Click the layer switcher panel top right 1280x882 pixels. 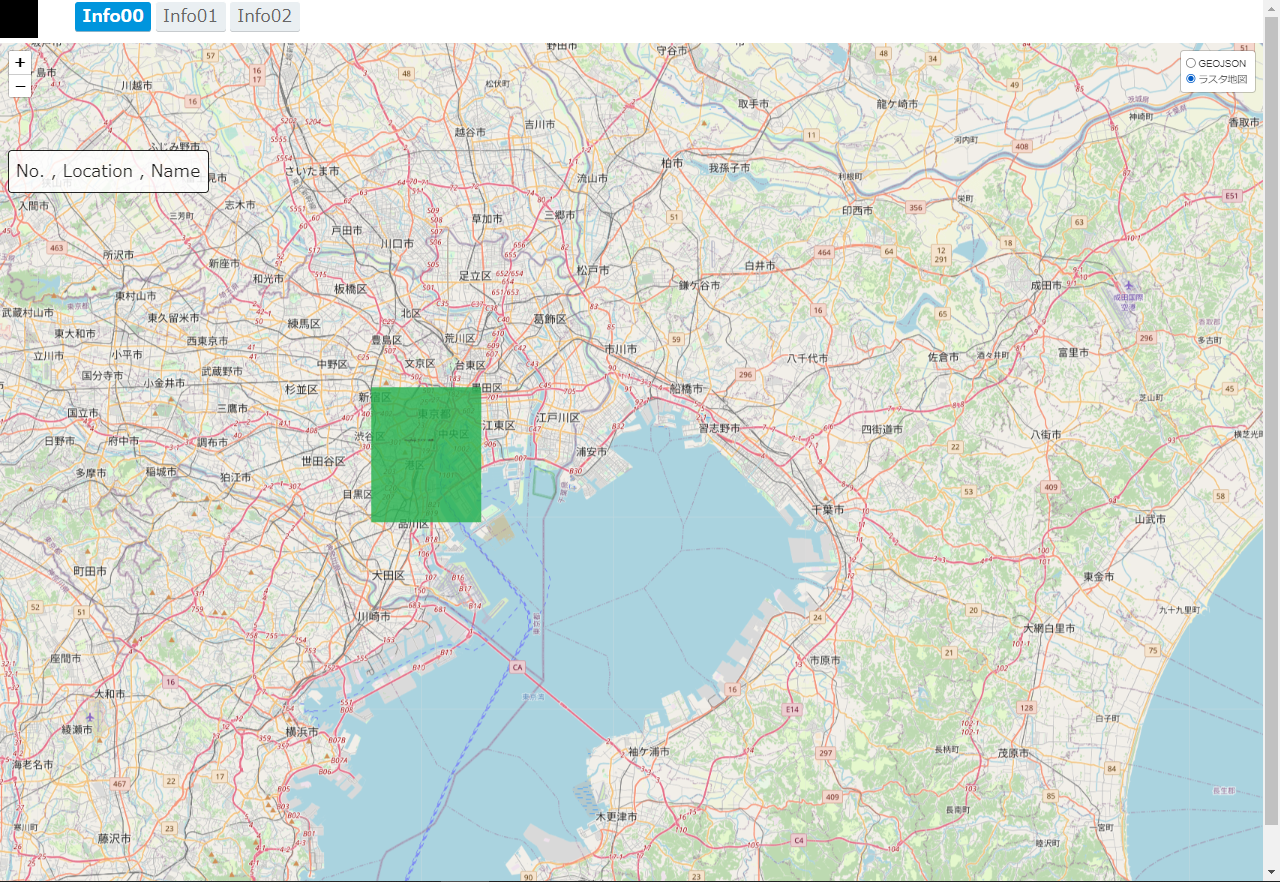[1217, 70]
